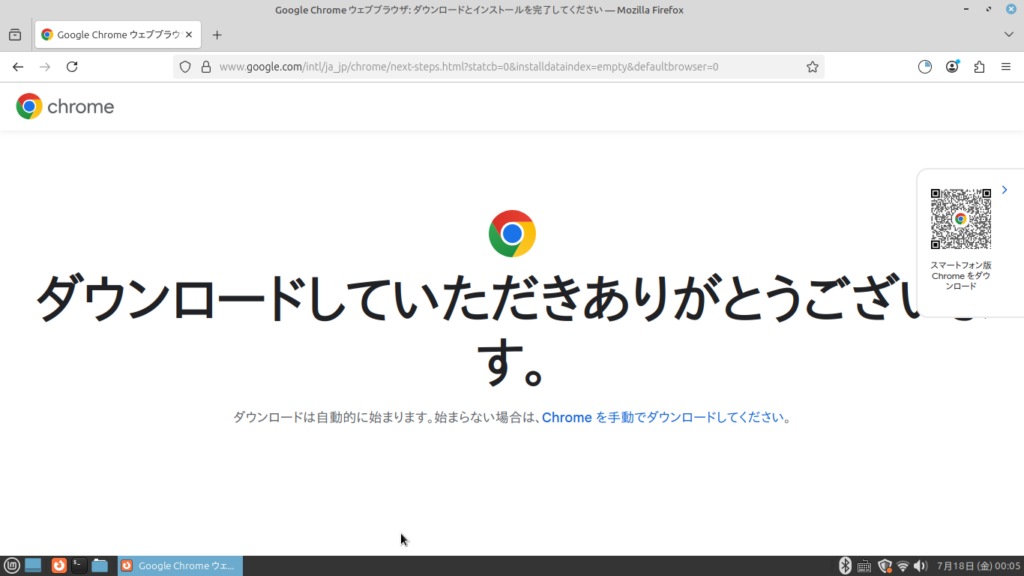
Task: Open the recent browsing sidebar icon
Action: 15,34
